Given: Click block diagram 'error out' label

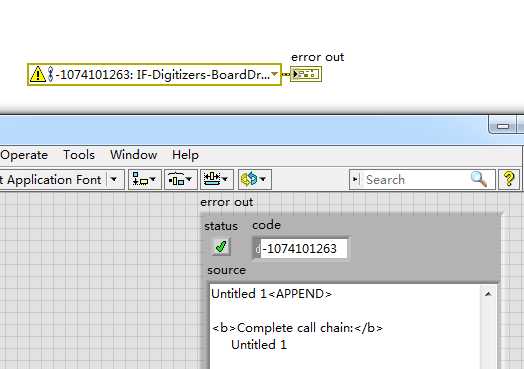Looking at the screenshot, I should click(x=317, y=57).
